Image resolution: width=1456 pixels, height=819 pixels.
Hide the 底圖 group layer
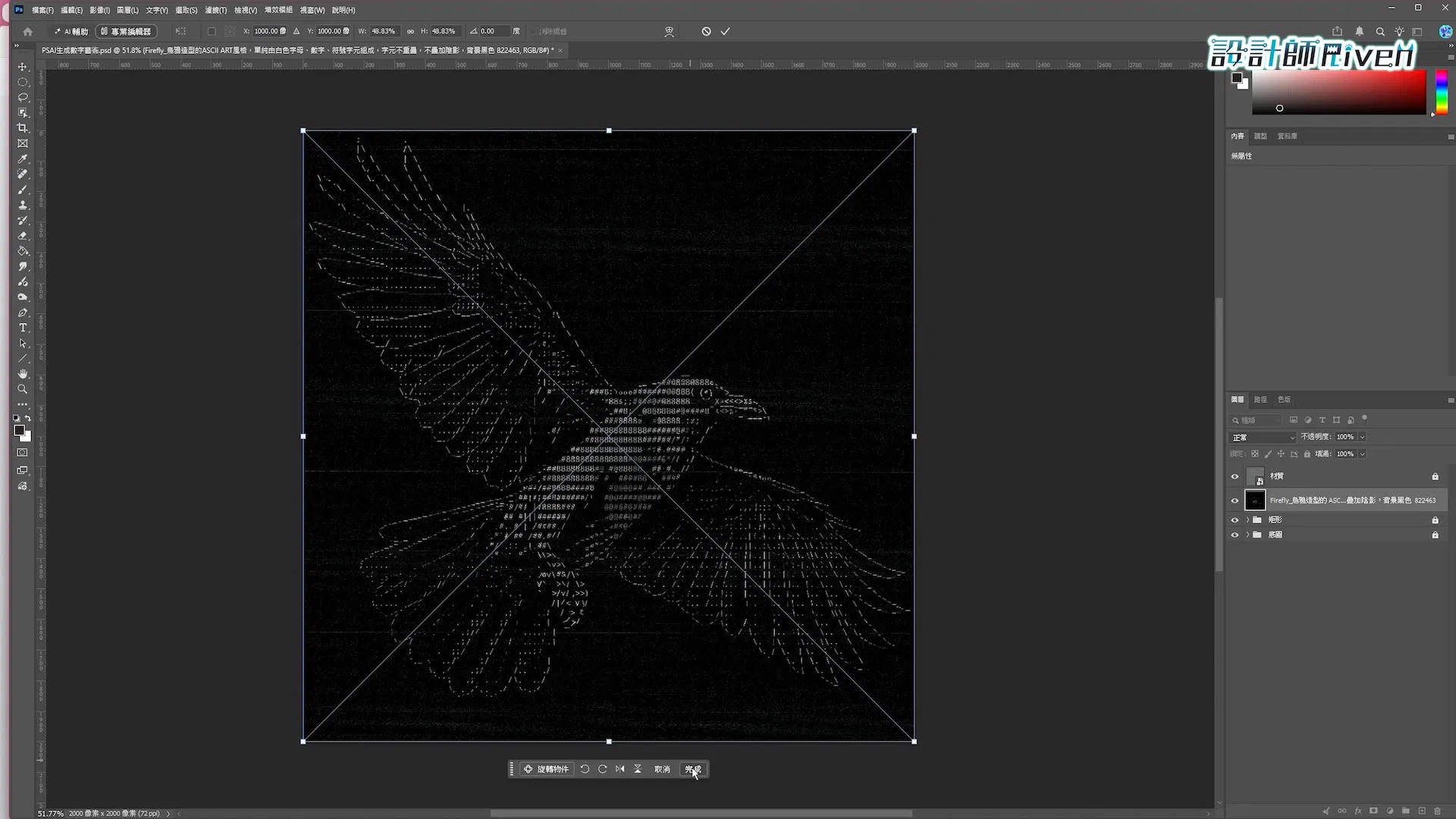[x=1235, y=535]
